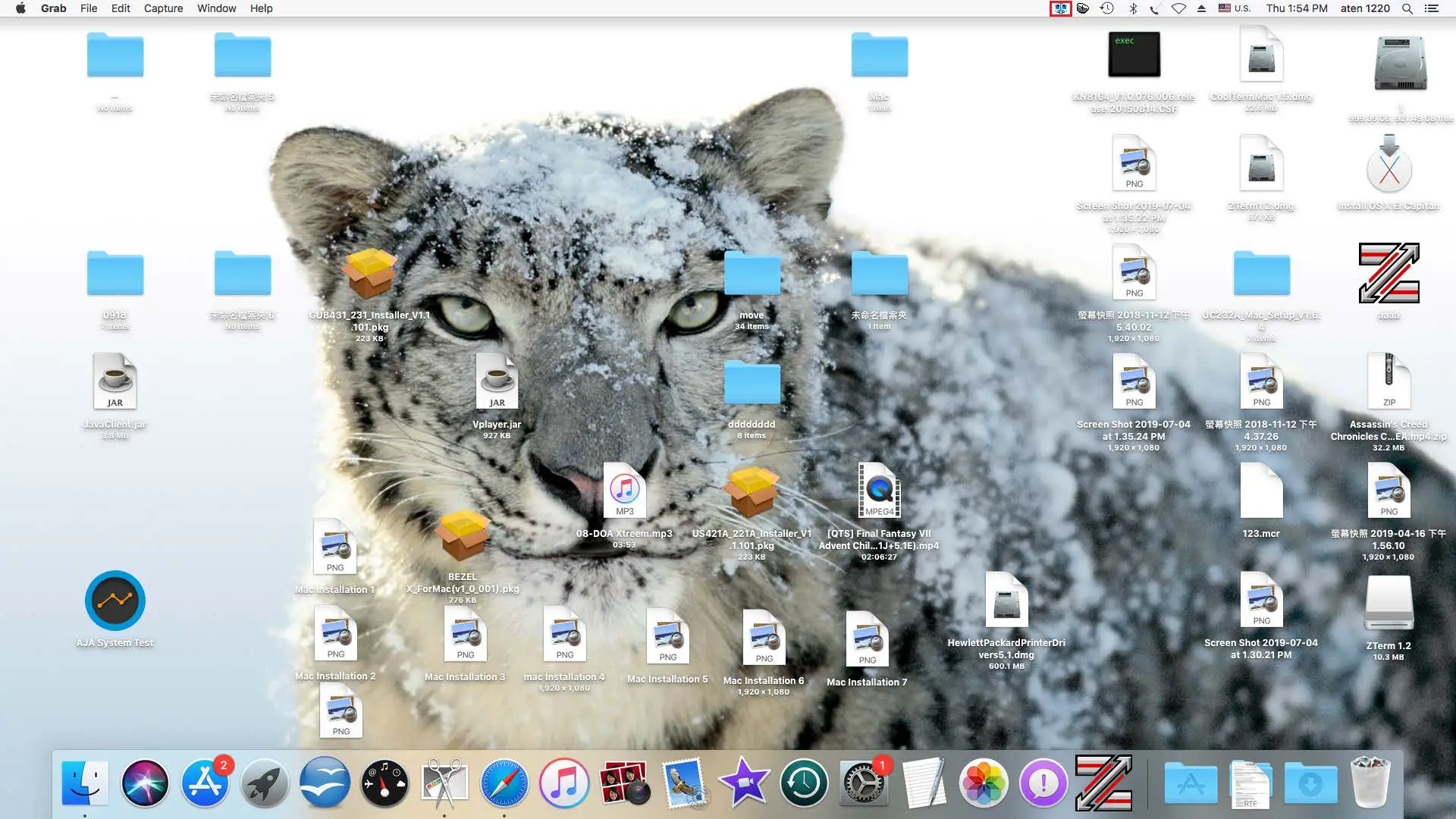
Task: Open the Time Machine menu bar menu
Action: (x=1107, y=8)
